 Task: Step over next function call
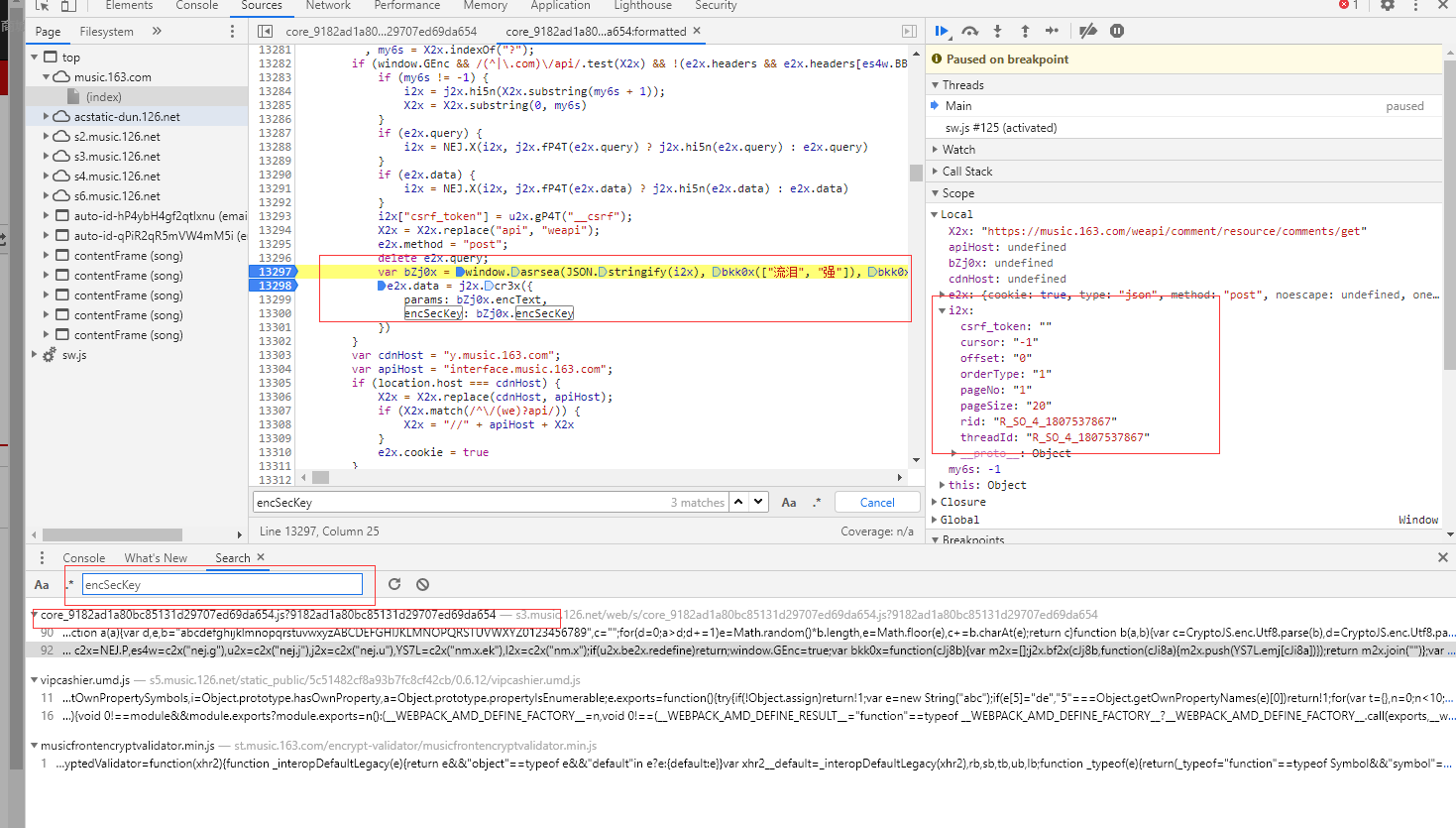(970, 32)
